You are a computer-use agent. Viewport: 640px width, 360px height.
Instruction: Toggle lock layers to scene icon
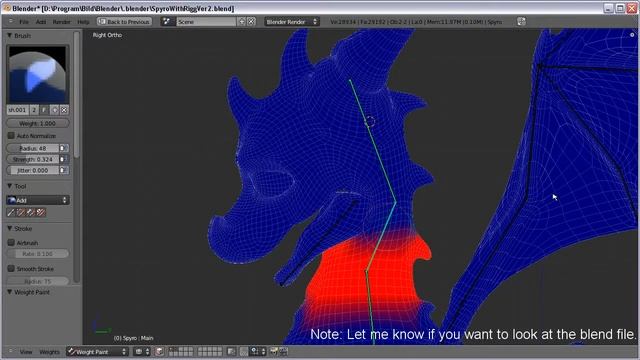point(231,351)
